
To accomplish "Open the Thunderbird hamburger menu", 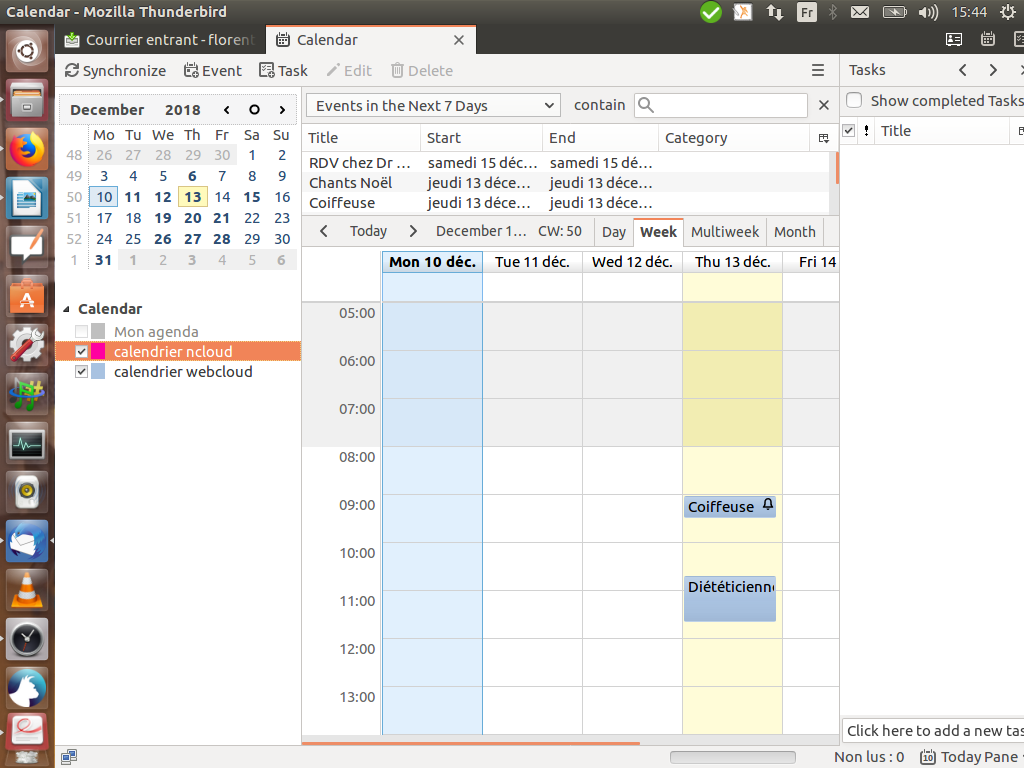I will pyautogui.click(x=818, y=71).
